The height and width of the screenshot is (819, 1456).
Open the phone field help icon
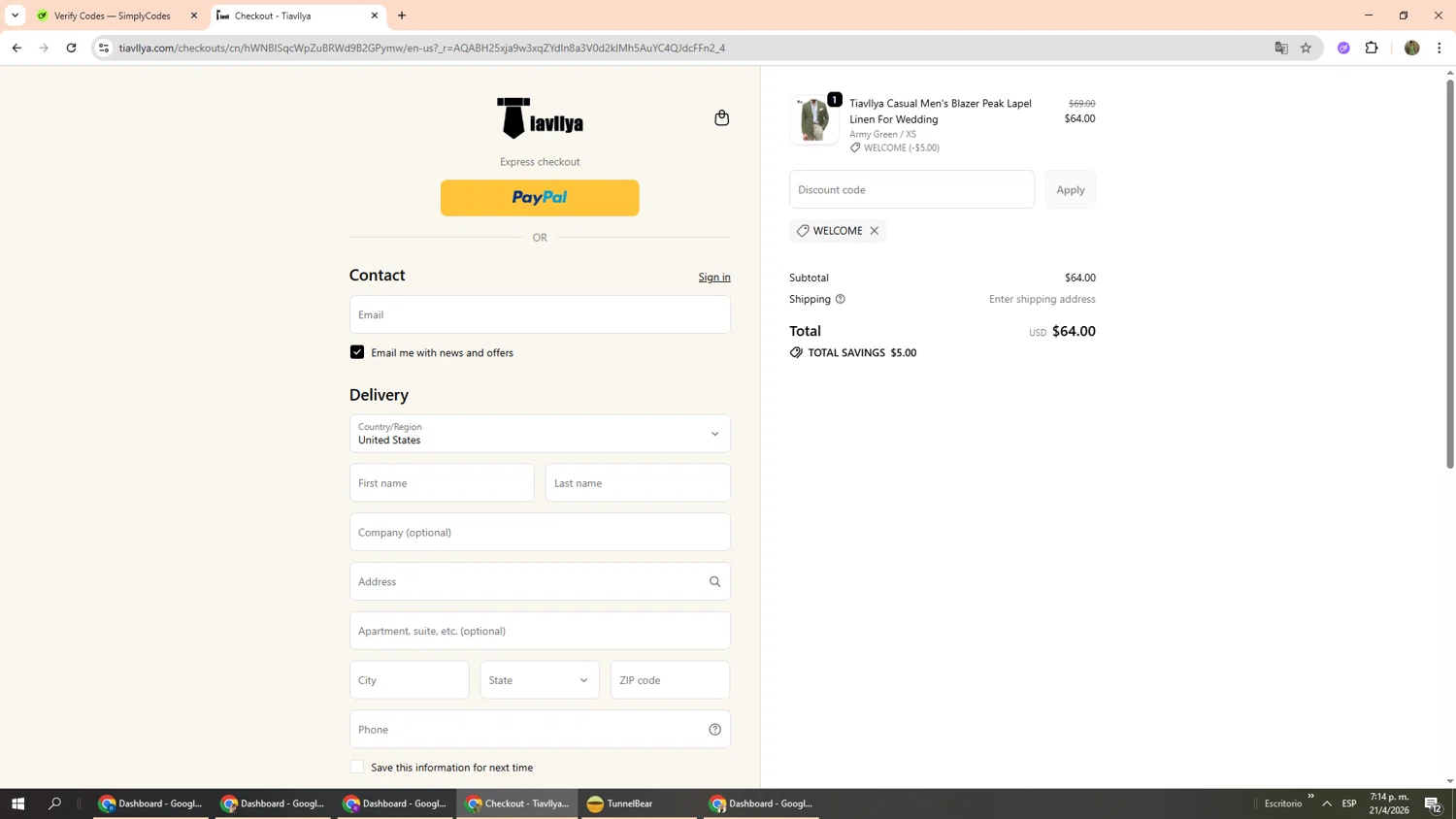pos(714,730)
